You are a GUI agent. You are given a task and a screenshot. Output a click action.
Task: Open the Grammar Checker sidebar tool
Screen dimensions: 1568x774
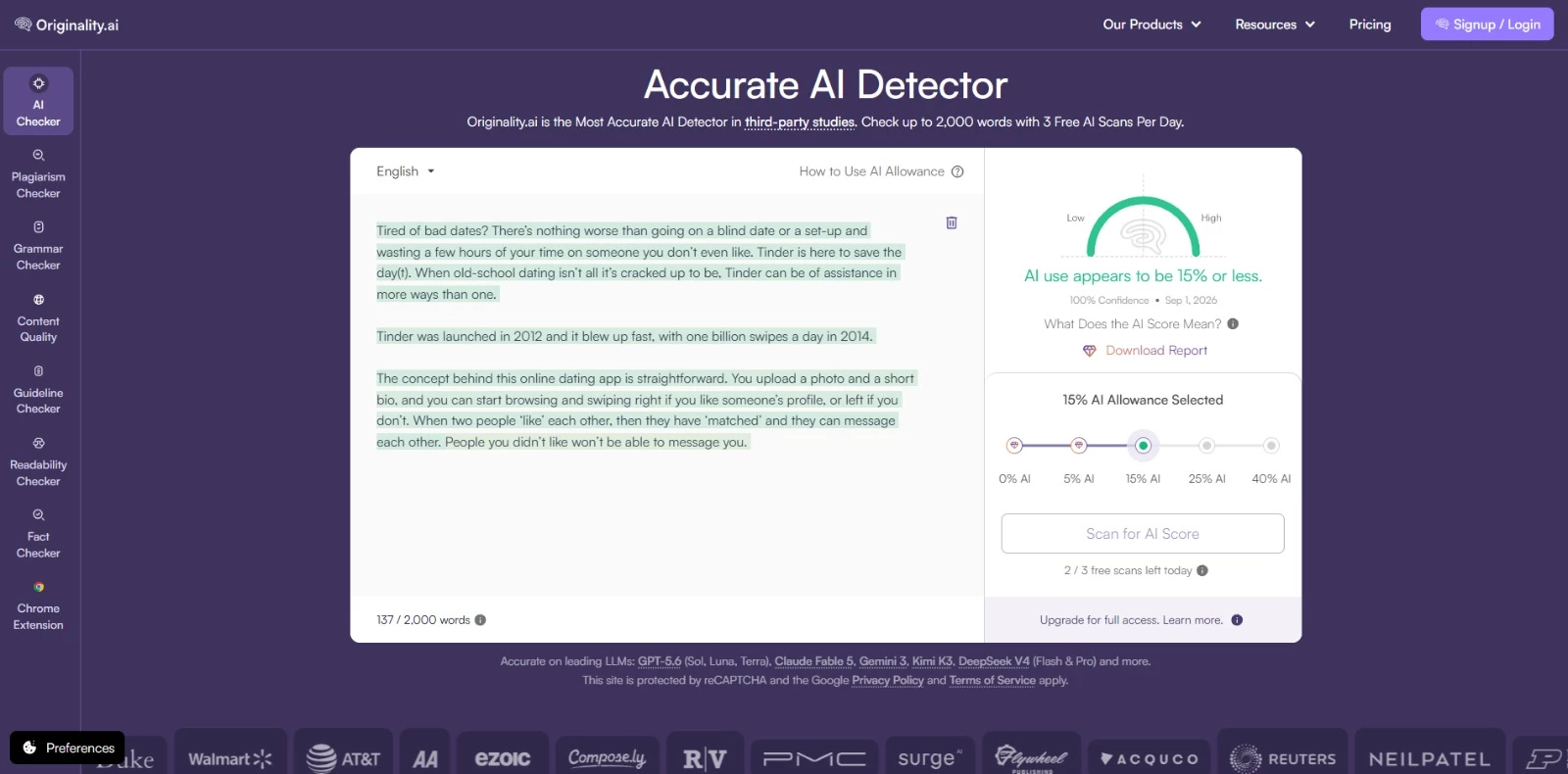click(x=38, y=245)
